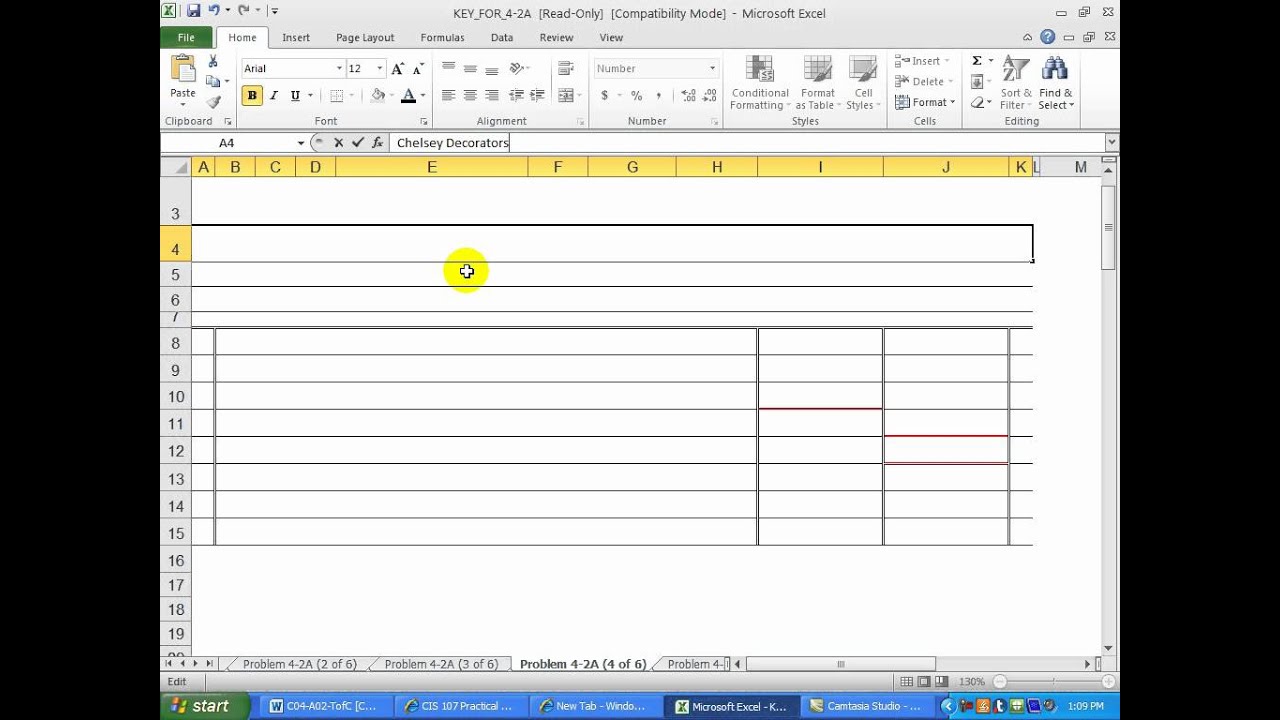Click the Paste clipboard icon
This screenshot has height=720, width=1280.
point(183,69)
